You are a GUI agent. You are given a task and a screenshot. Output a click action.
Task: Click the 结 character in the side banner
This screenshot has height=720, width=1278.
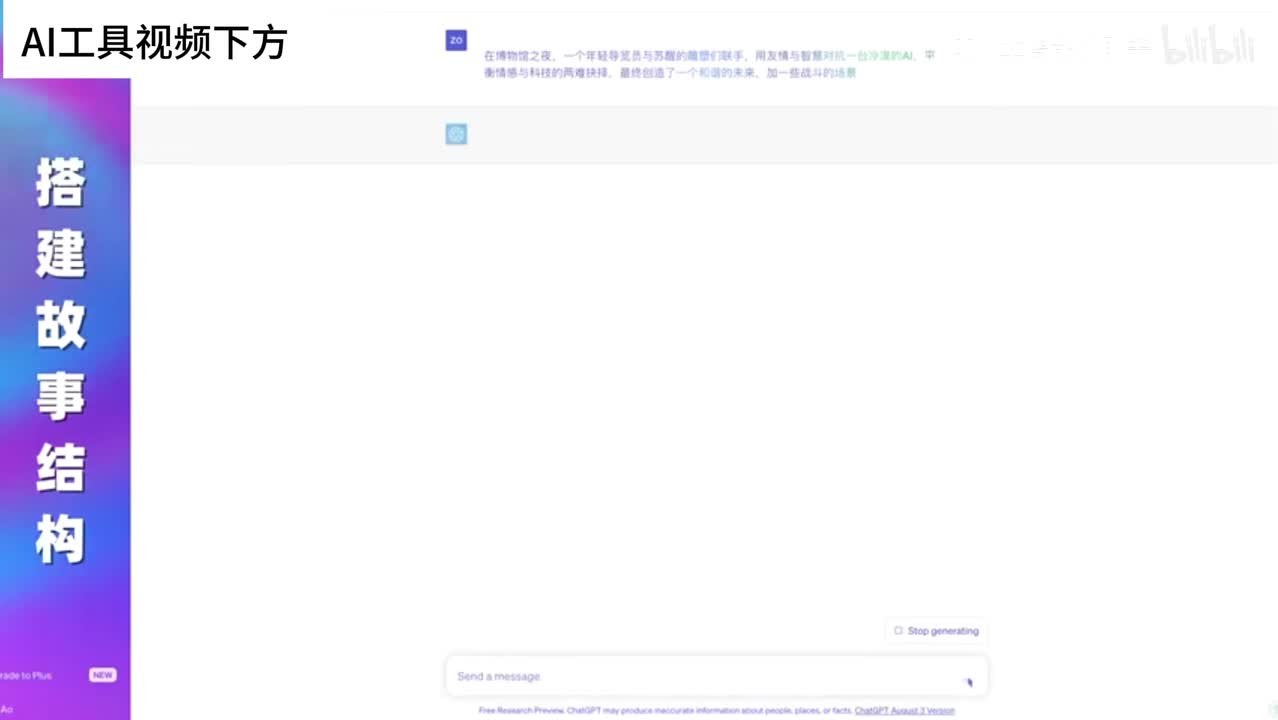click(61, 469)
